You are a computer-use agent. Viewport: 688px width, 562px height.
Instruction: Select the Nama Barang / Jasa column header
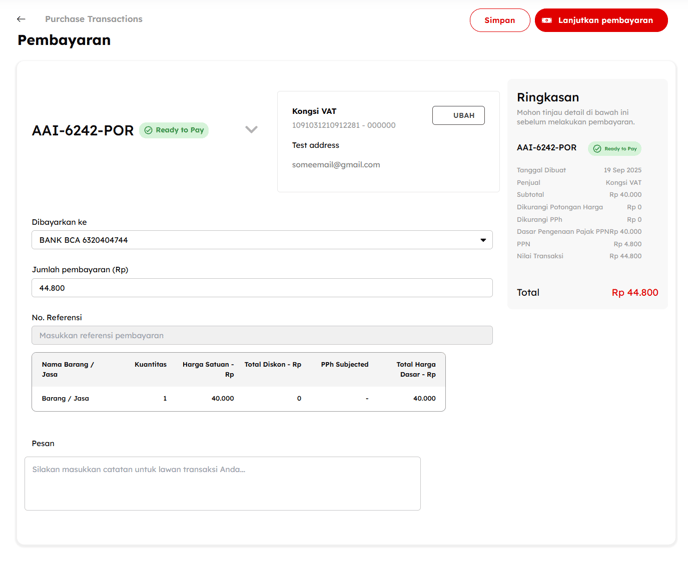pos(68,369)
